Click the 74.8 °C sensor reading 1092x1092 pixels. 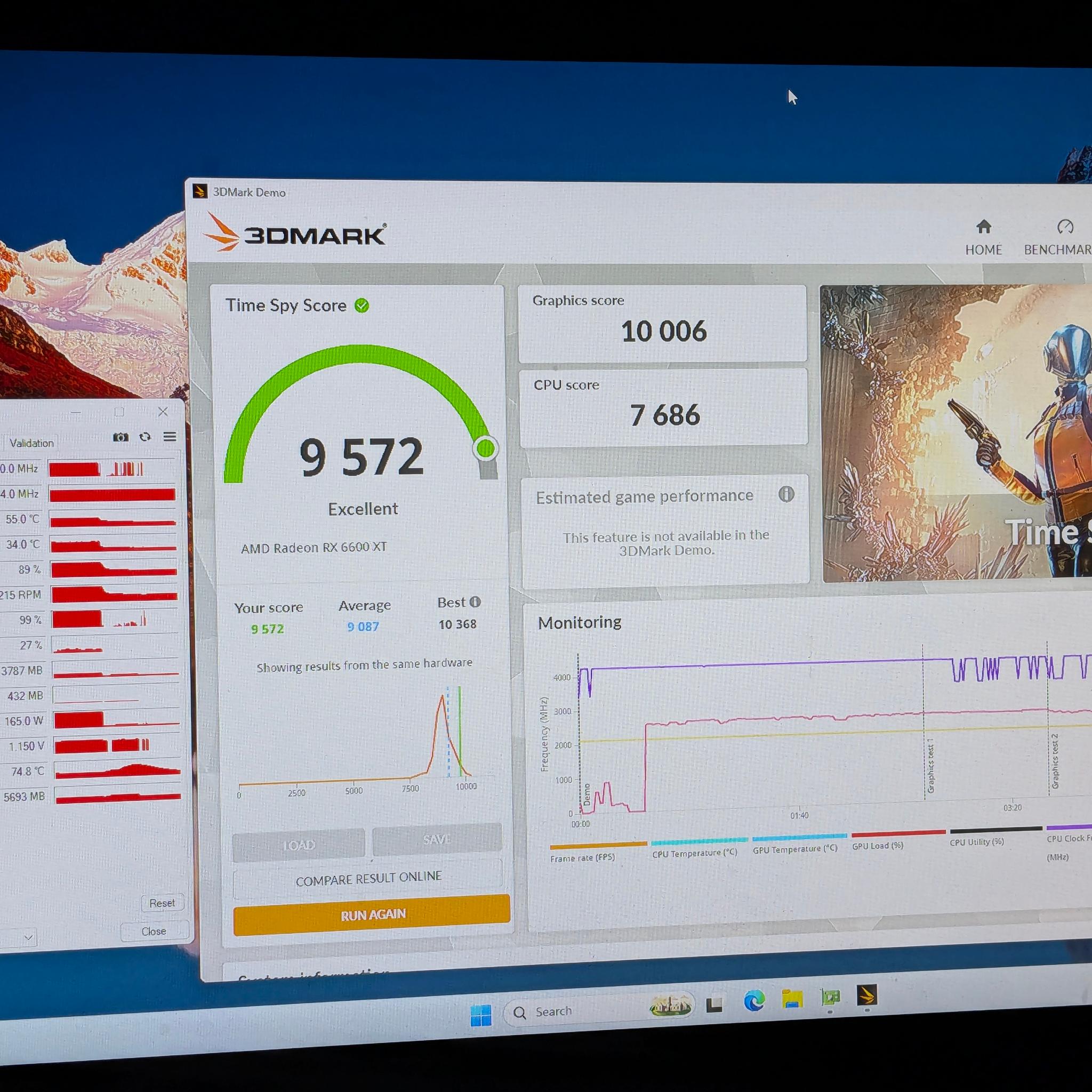28,771
